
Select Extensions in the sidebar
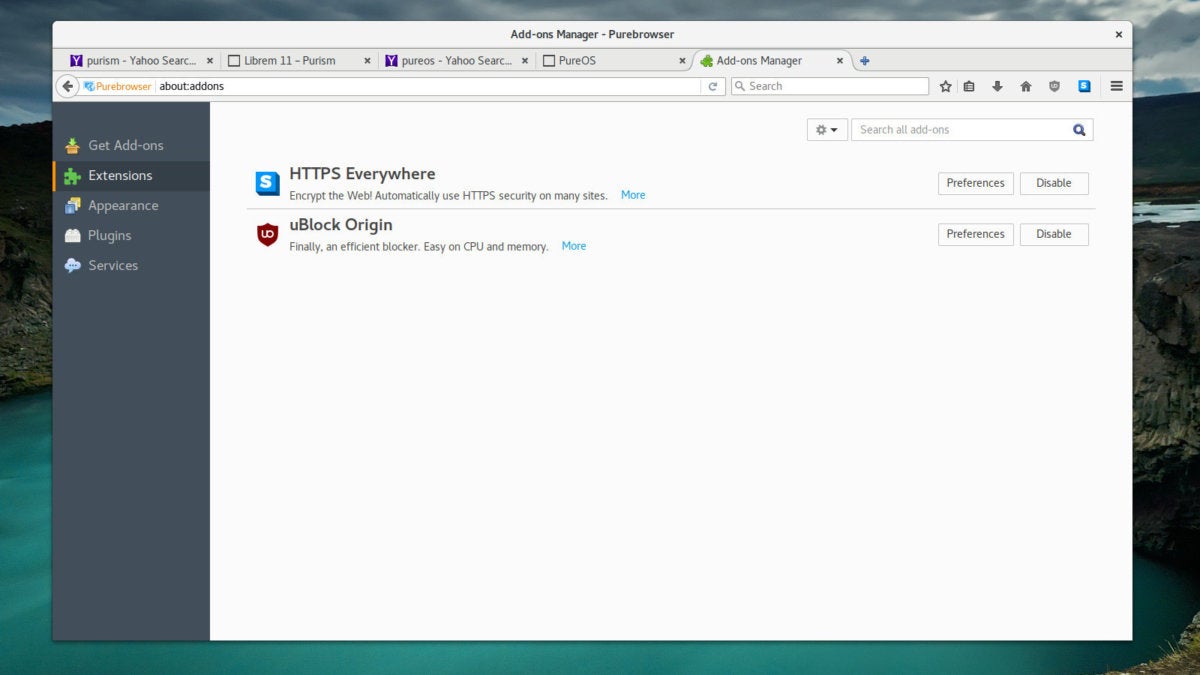131,176
